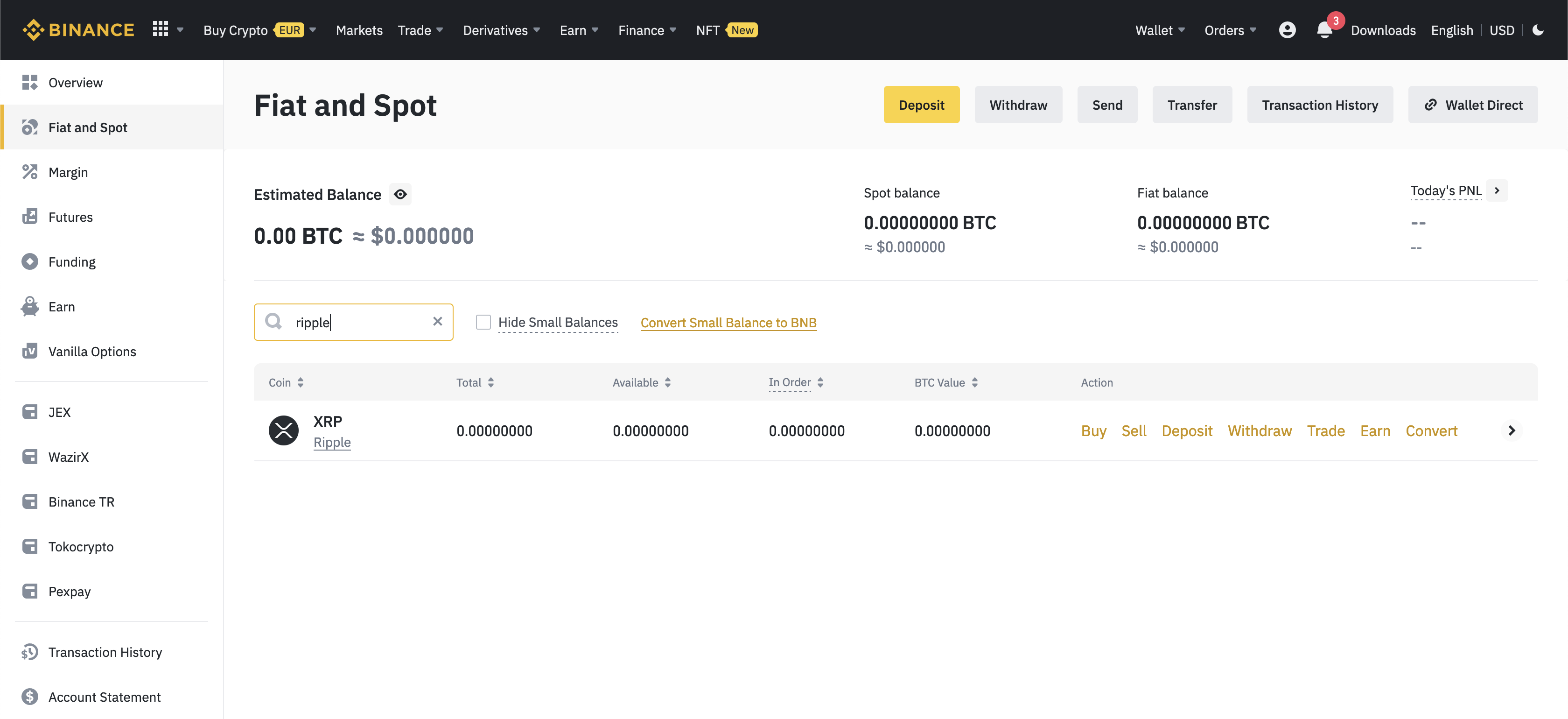Click the Vanilla Options icon
Image resolution: width=1568 pixels, height=719 pixels.
click(29, 351)
